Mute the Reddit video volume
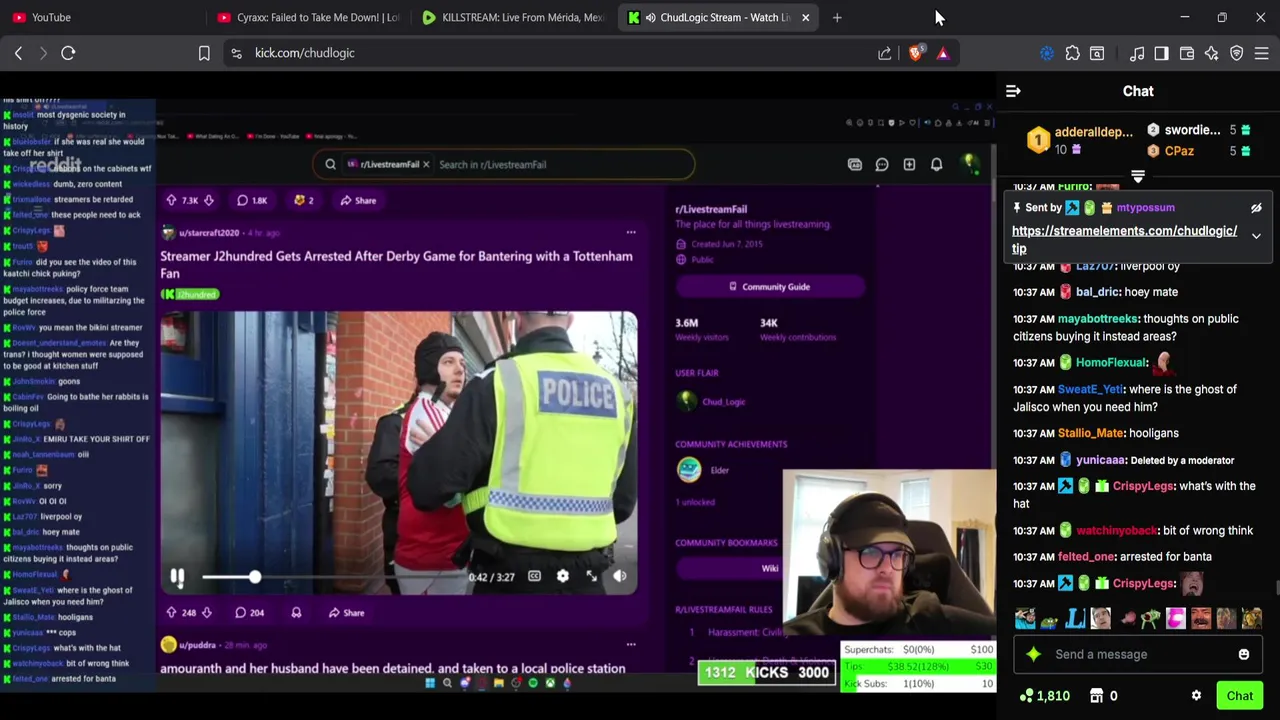 (x=619, y=576)
